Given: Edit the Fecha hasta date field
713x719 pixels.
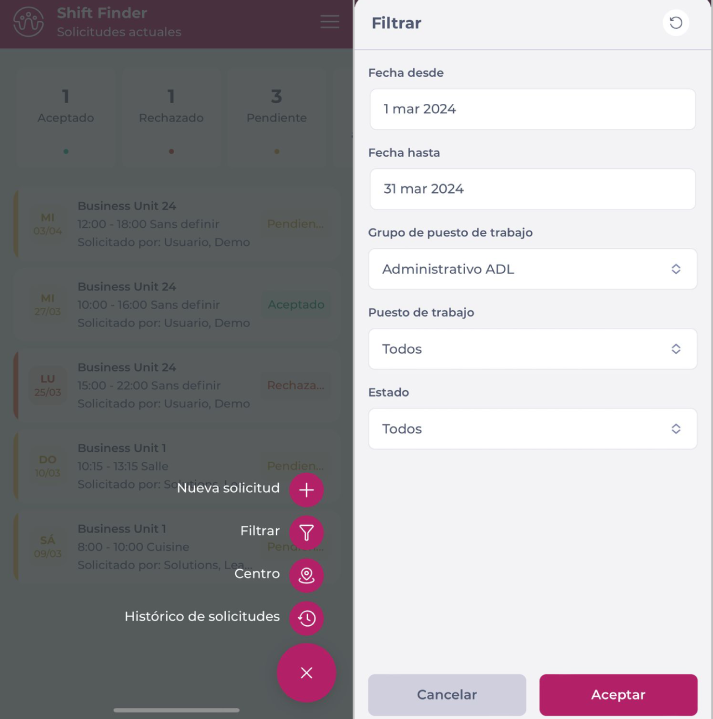Looking at the screenshot, I should tap(532, 189).
